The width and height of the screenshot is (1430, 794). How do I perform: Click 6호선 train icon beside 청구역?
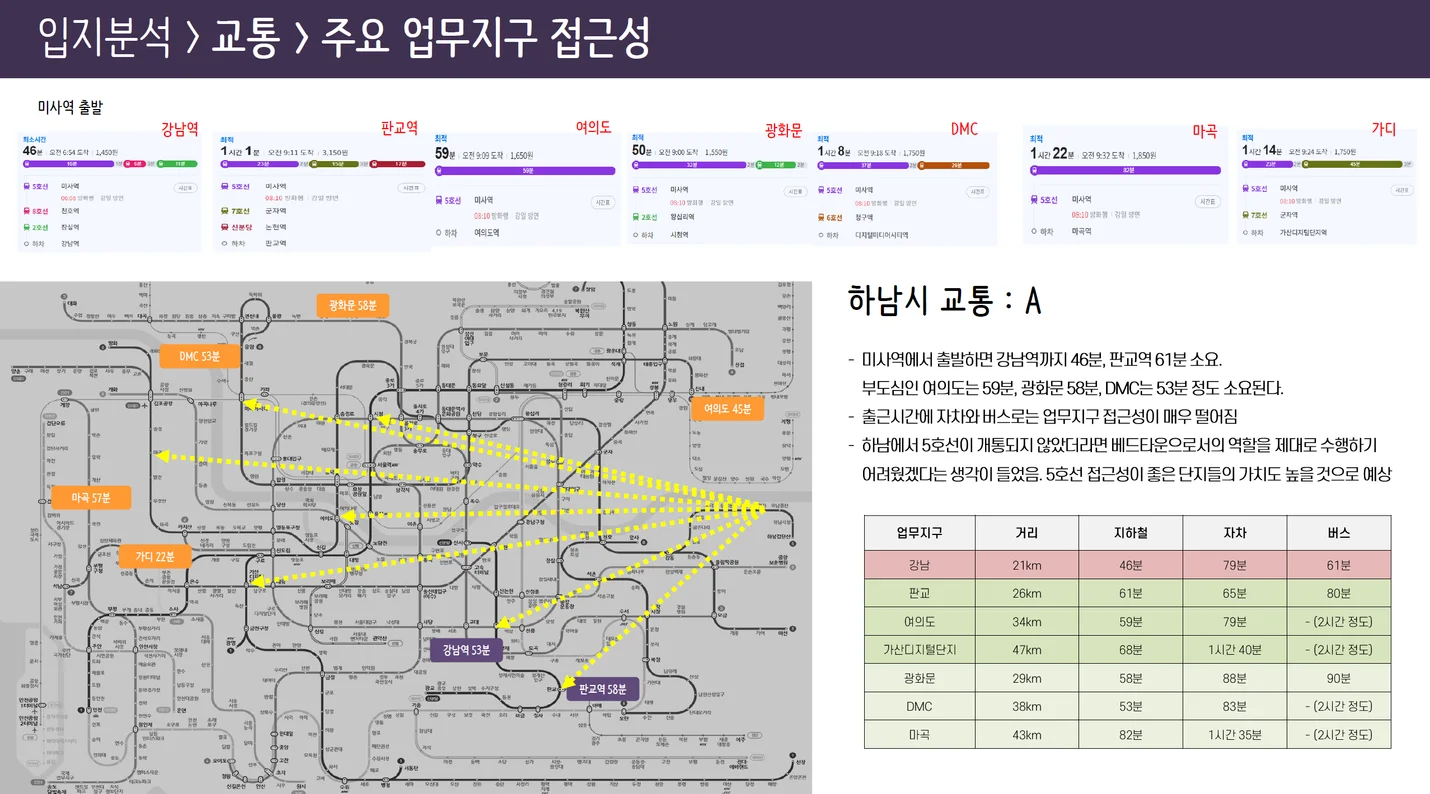pos(821,217)
